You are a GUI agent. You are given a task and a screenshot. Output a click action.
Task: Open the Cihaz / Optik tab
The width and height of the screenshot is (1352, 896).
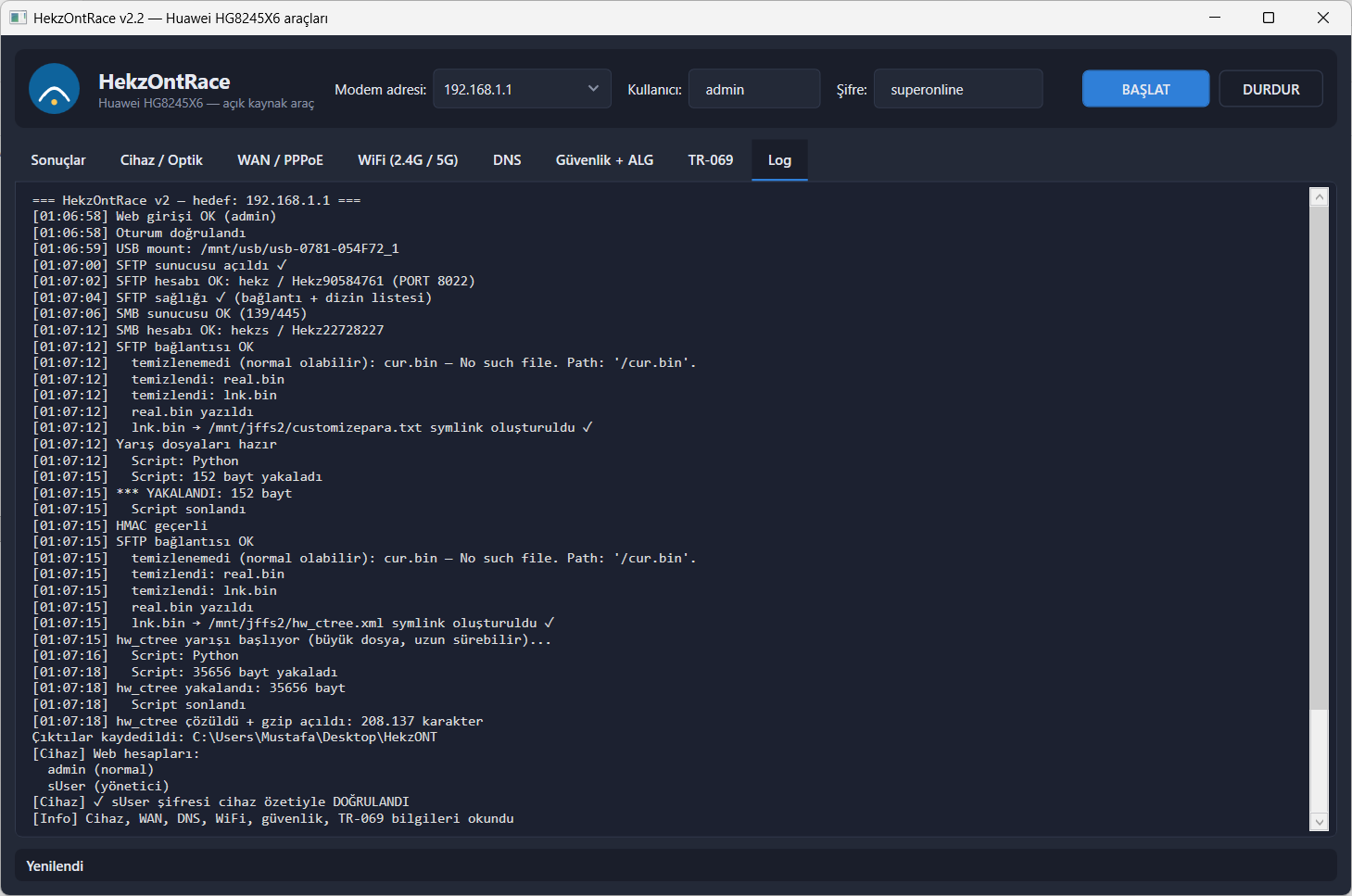[161, 160]
